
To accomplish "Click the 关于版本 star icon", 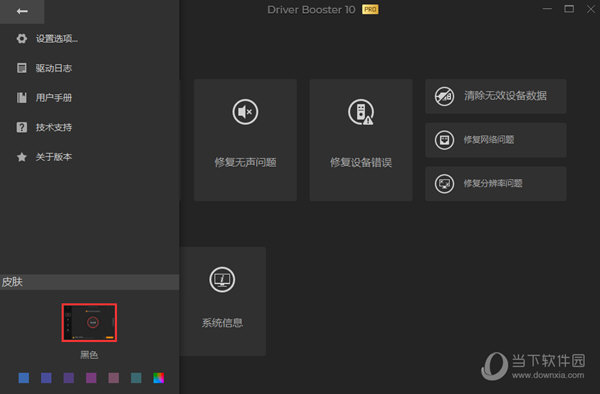I will point(22,157).
